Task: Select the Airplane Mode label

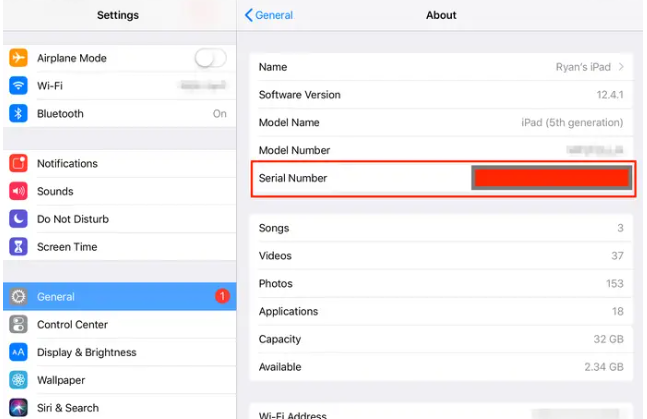Action: [x=72, y=58]
